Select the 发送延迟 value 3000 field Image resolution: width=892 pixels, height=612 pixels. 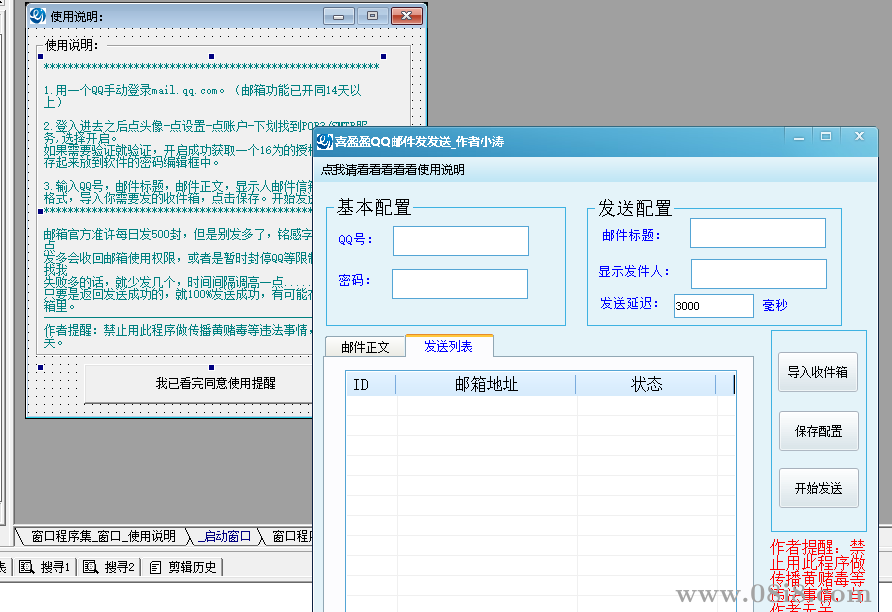(712, 306)
